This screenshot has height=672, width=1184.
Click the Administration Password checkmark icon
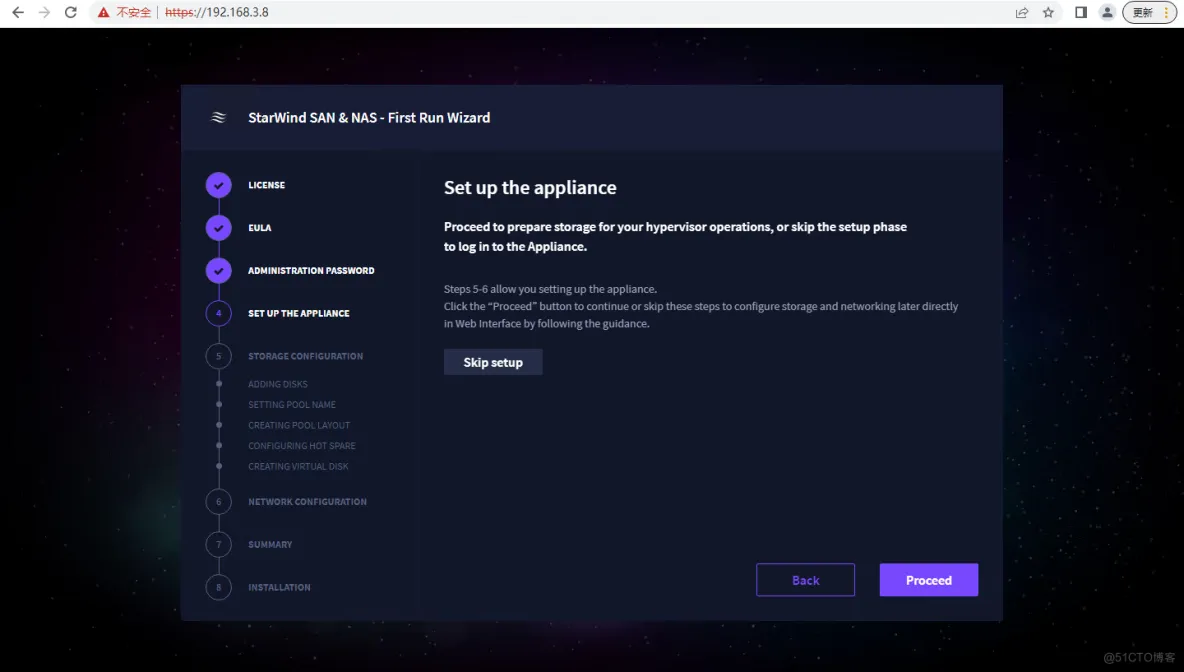(219, 271)
